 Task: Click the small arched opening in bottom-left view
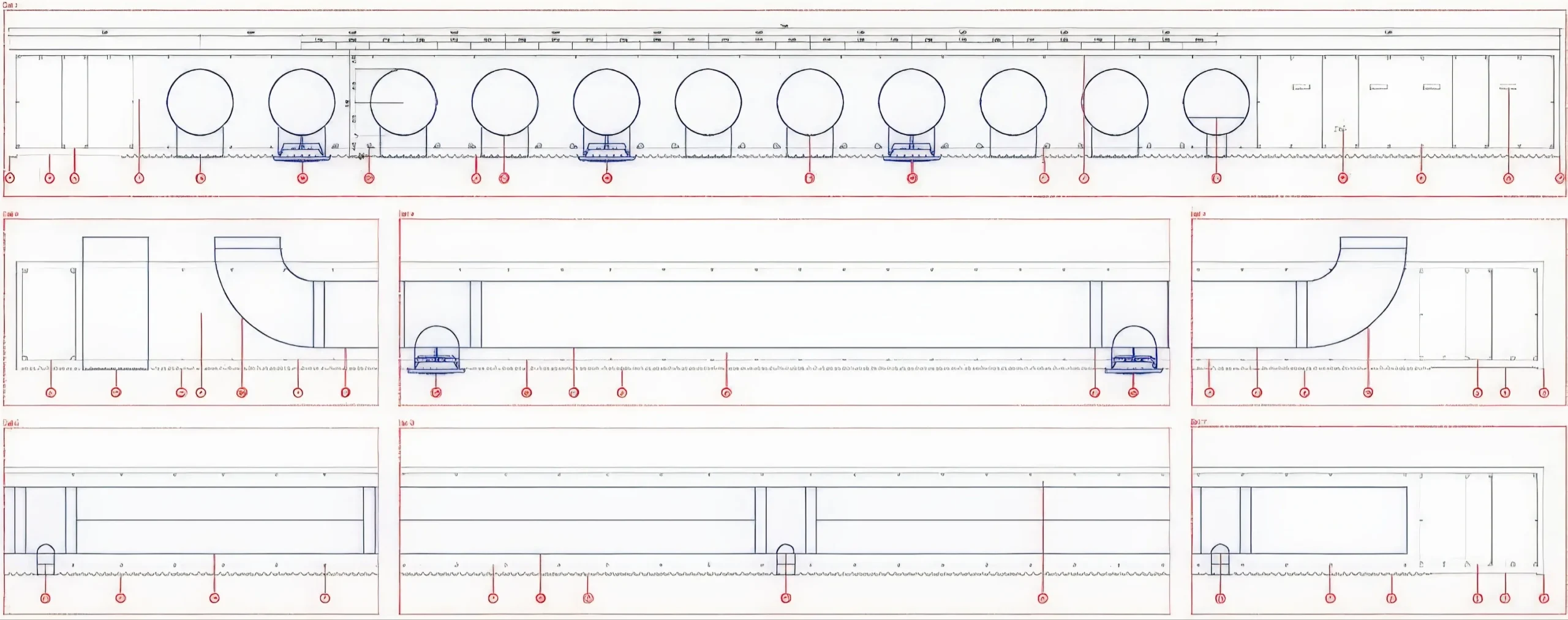coord(45,559)
